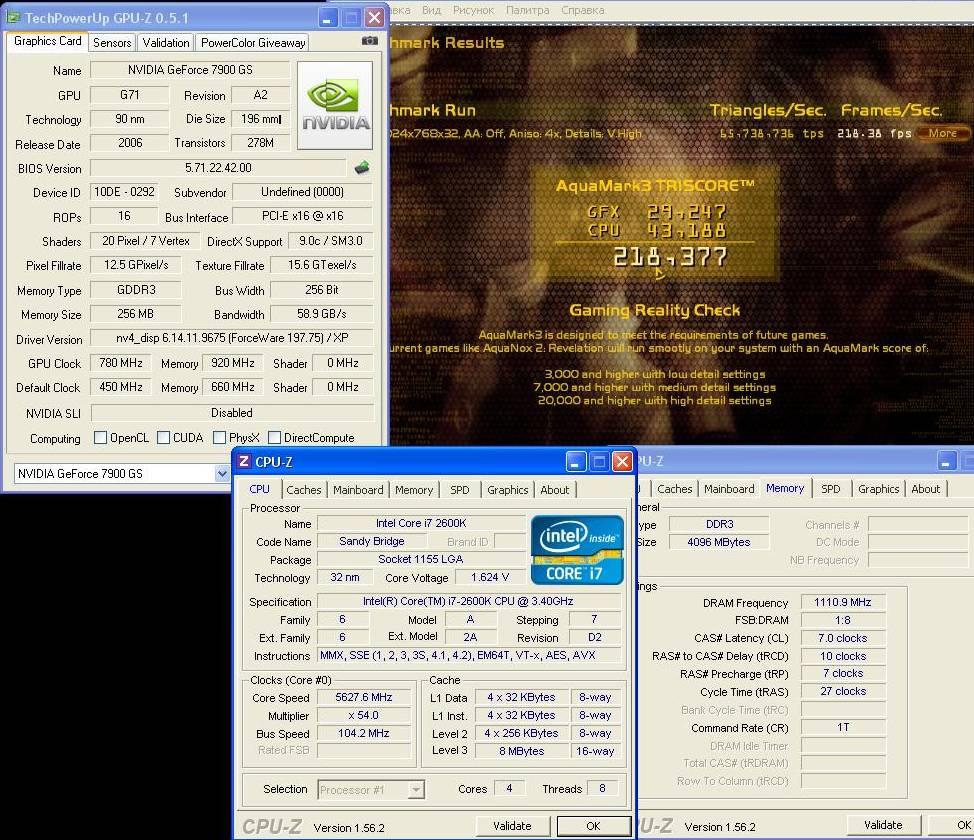
Task: Click the AquaMark3 total score 218,377
Action: coord(670,257)
